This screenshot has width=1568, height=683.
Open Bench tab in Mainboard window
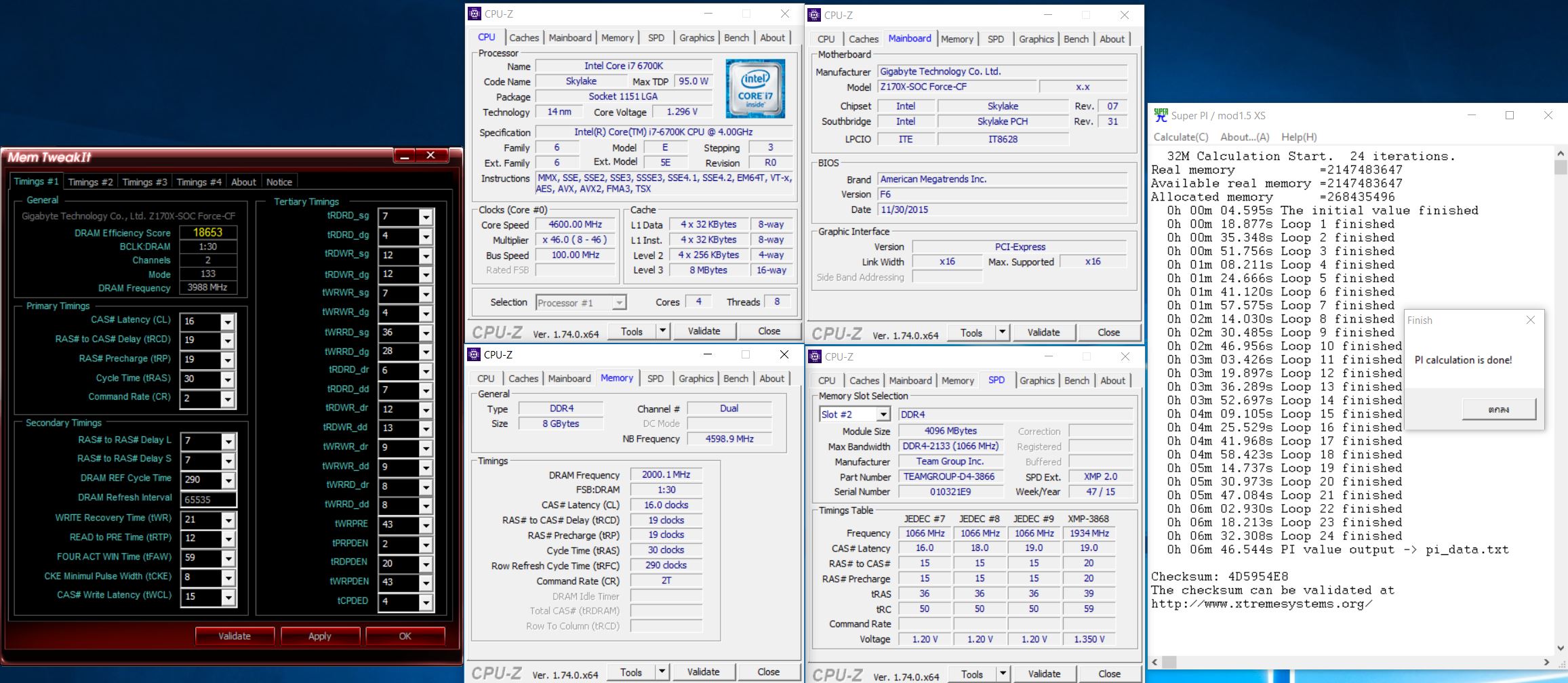[1076, 39]
